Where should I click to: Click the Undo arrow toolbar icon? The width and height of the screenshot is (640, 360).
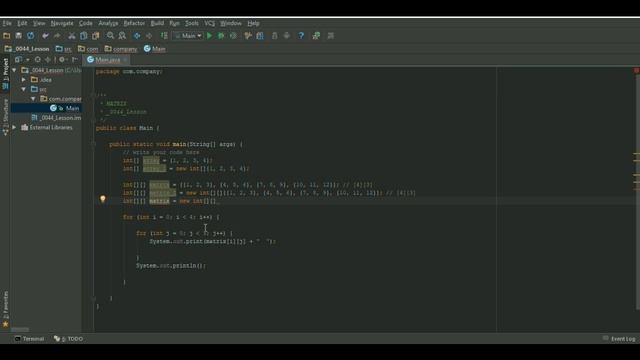(x=45, y=36)
